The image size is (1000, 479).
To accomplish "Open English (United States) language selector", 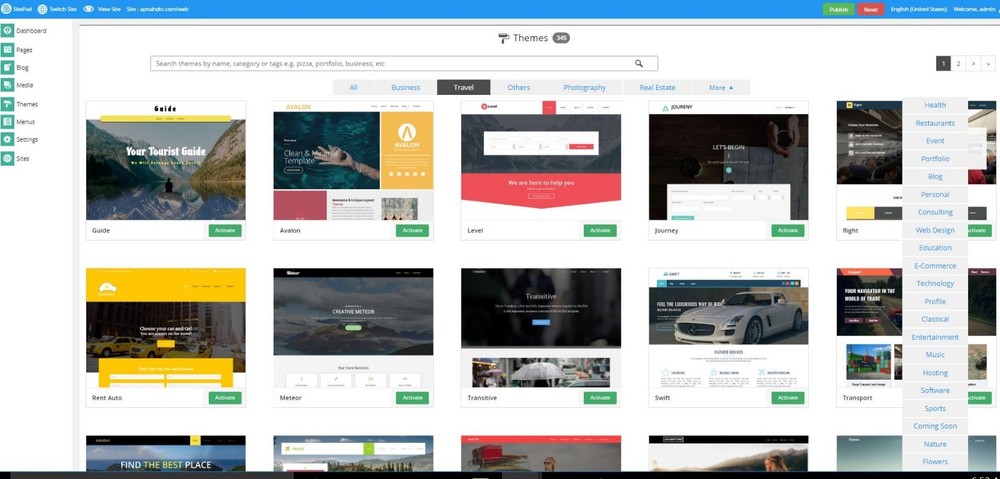I will 918,9.
